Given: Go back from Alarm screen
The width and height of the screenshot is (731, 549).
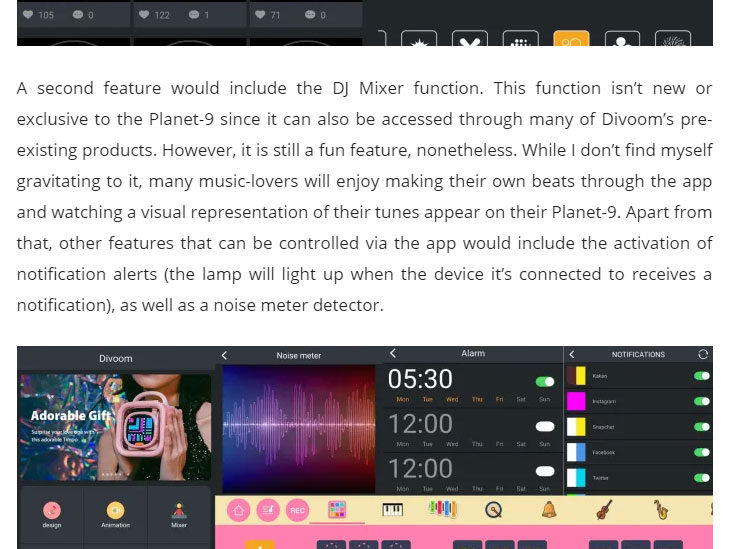Looking at the screenshot, I should 393,354.
